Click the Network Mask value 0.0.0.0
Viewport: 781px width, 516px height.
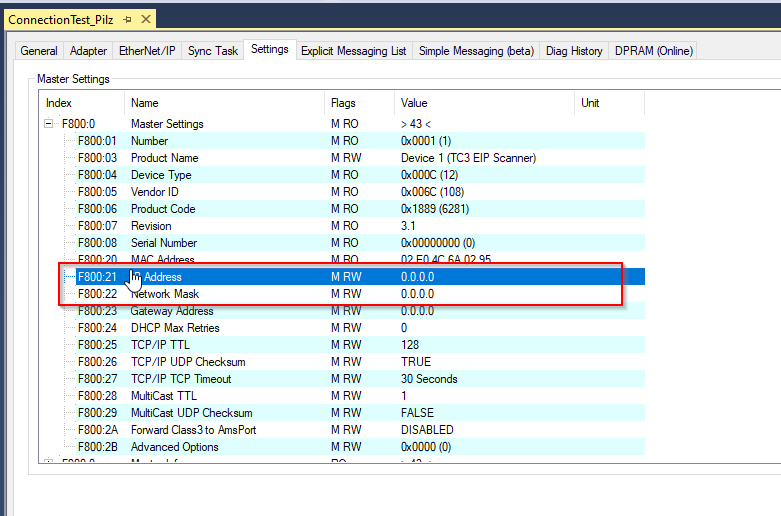pyautogui.click(x=417, y=293)
